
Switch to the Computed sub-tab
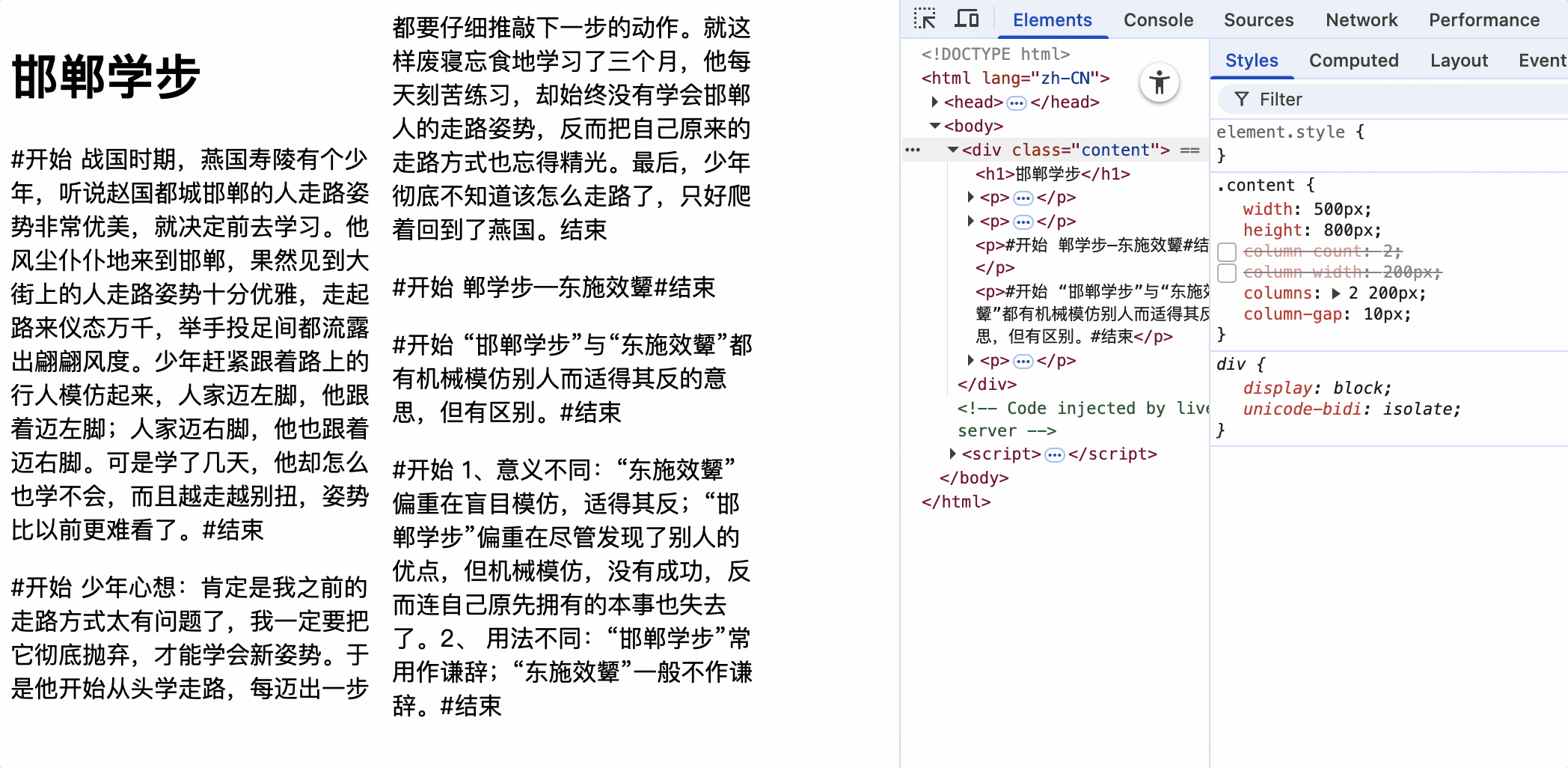tap(1353, 60)
